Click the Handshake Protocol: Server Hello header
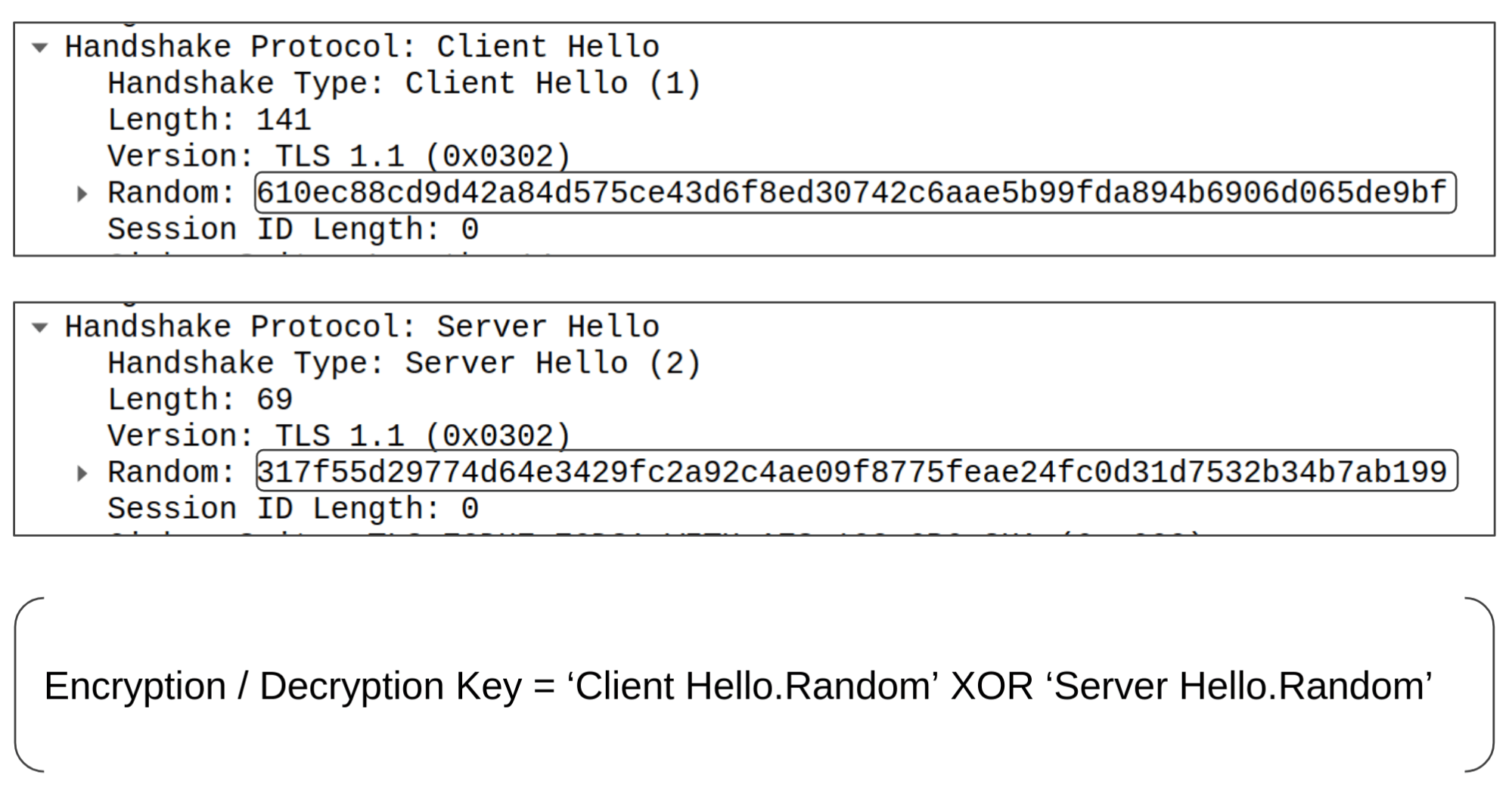This screenshot has height=787, width=1512. [362, 327]
